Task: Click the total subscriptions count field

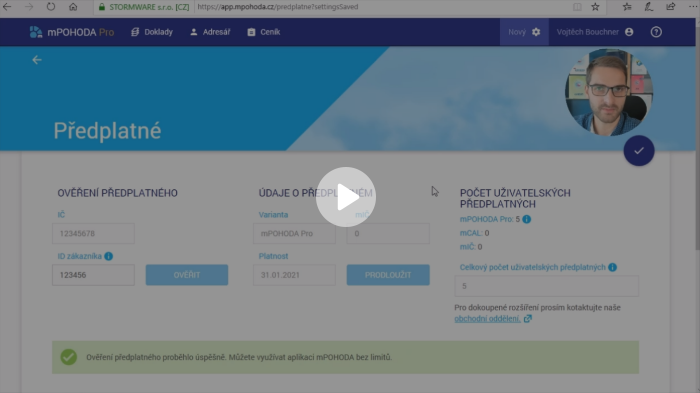Action: 546,286
